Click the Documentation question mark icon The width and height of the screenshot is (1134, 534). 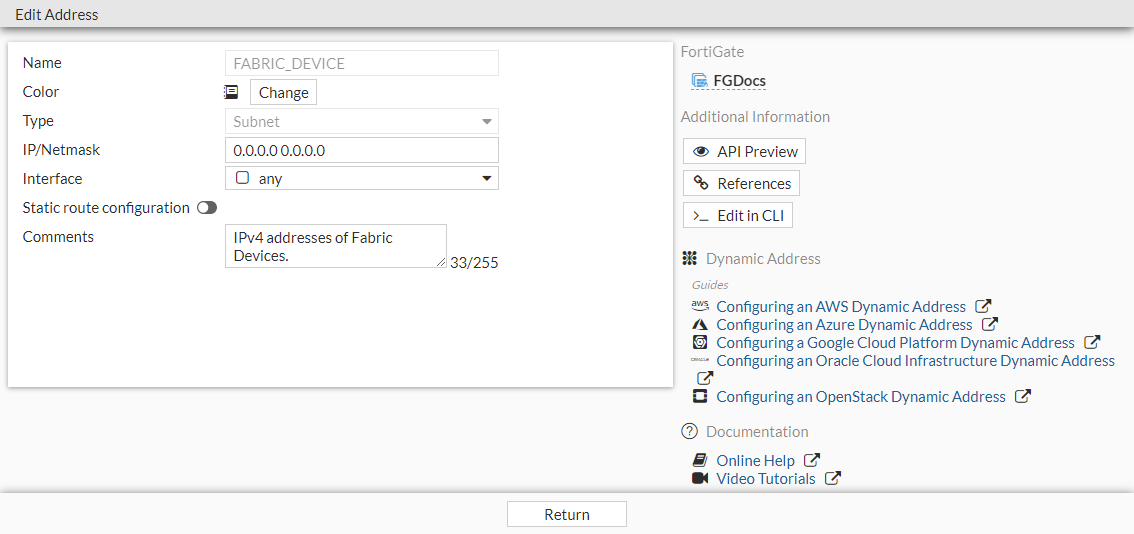coord(689,432)
